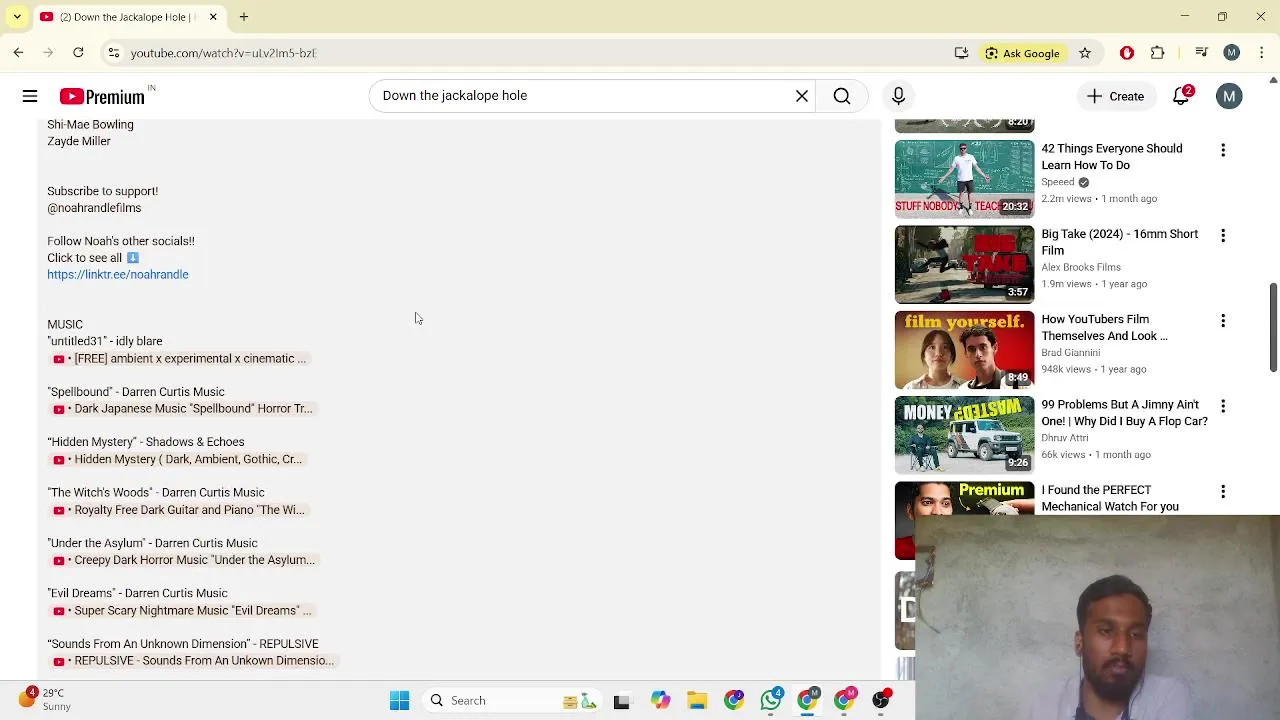Image resolution: width=1280 pixels, height=720 pixels.
Task: Close the Down the Jackalope Hole tab
Action: pos(213,17)
